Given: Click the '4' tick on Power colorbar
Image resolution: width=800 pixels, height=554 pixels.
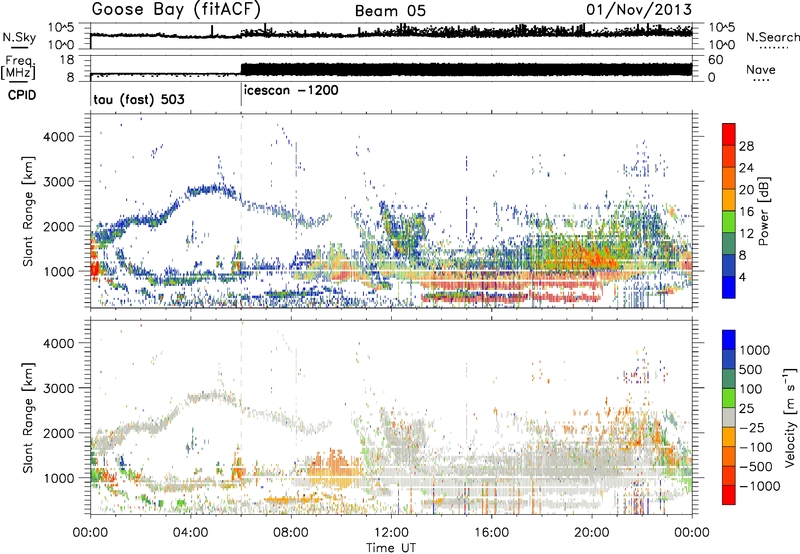Looking at the screenshot, I should [x=742, y=277].
